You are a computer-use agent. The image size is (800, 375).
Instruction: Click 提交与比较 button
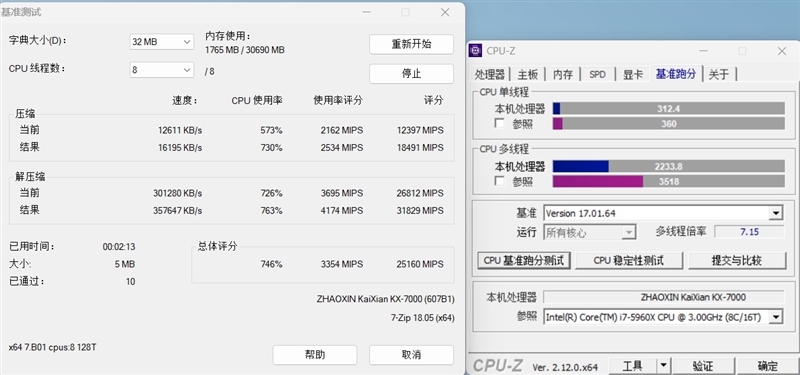coord(737,260)
